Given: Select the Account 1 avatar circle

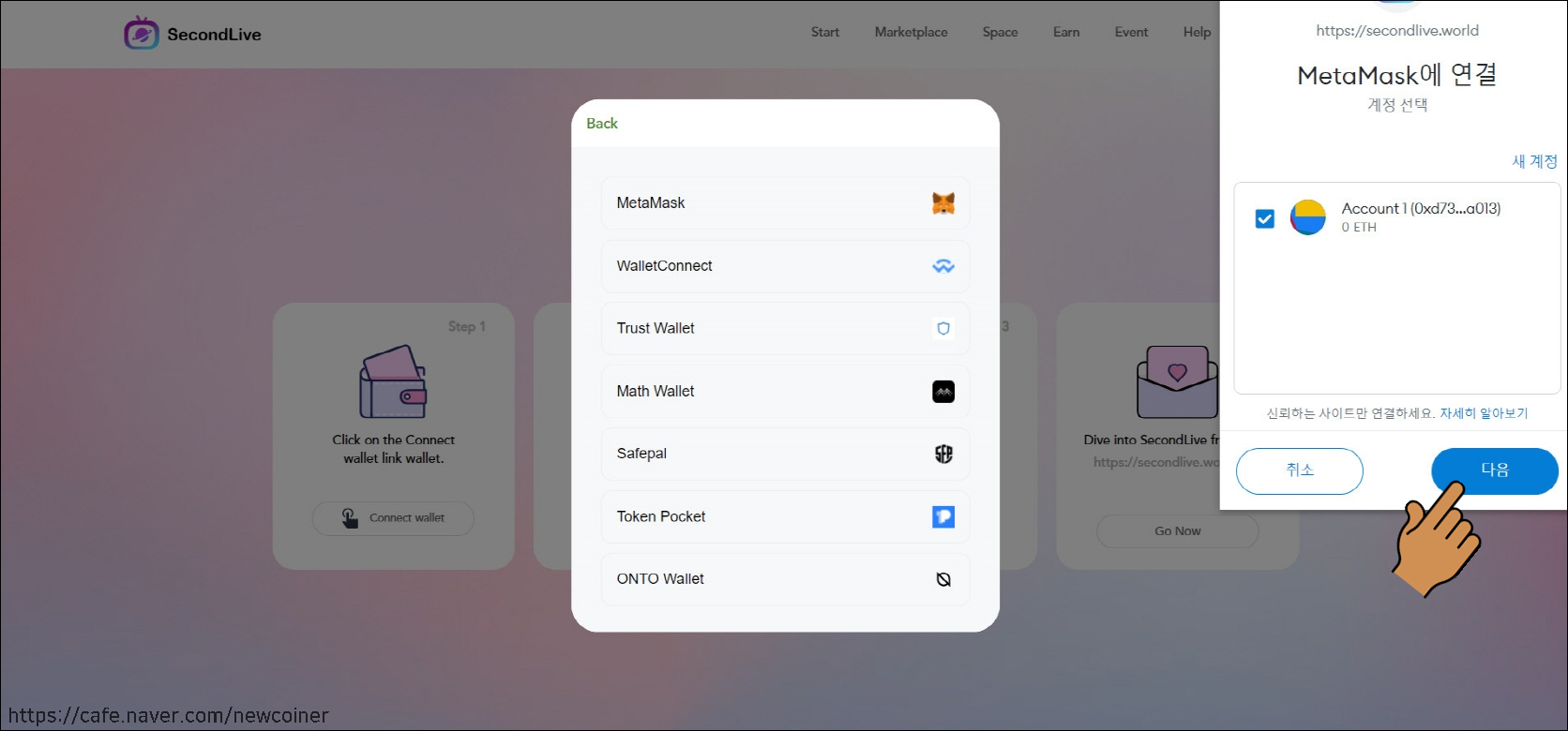Looking at the screenshot, I should 1307,217.
